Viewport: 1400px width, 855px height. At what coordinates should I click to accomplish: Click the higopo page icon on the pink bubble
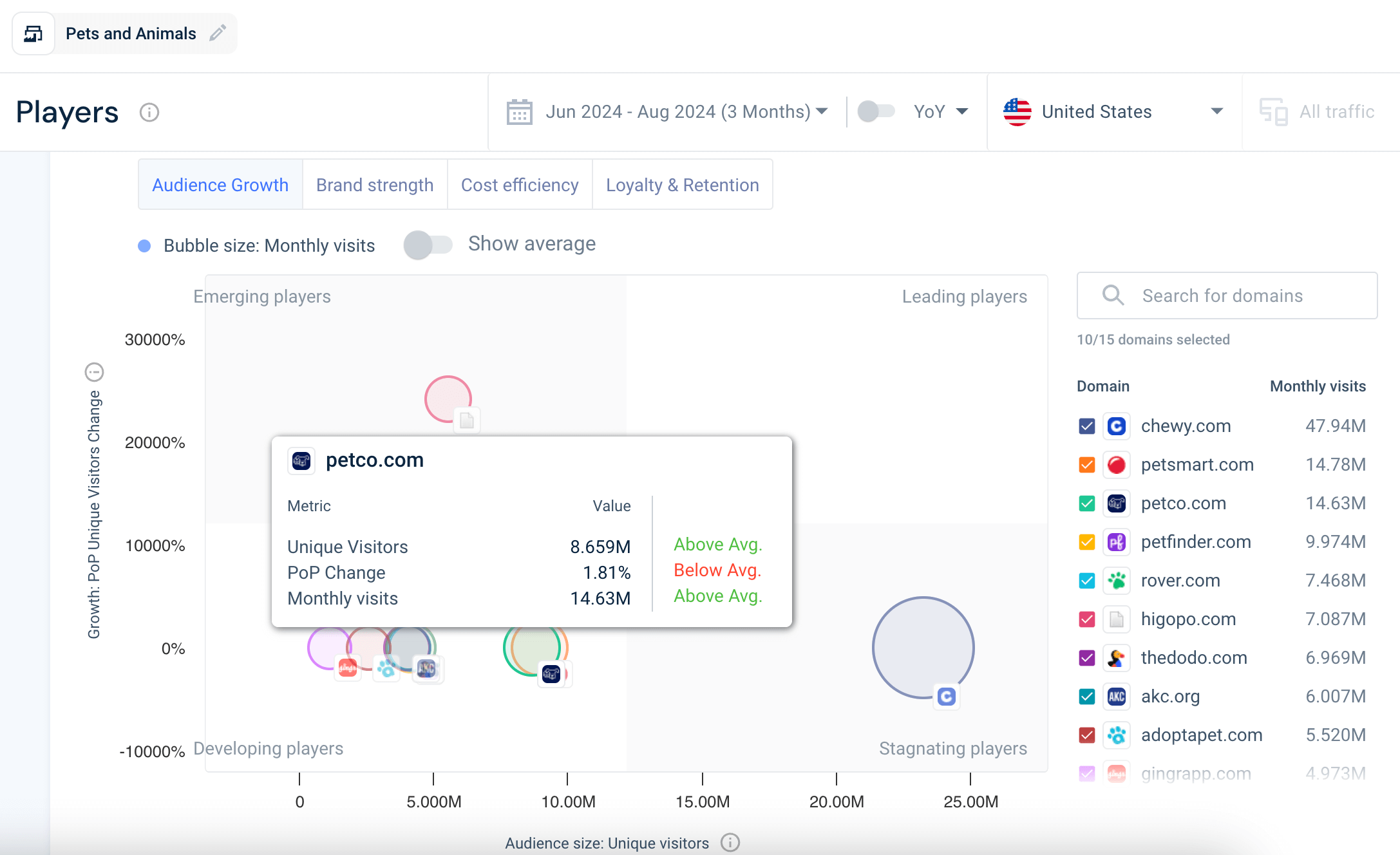coord(467,421)
